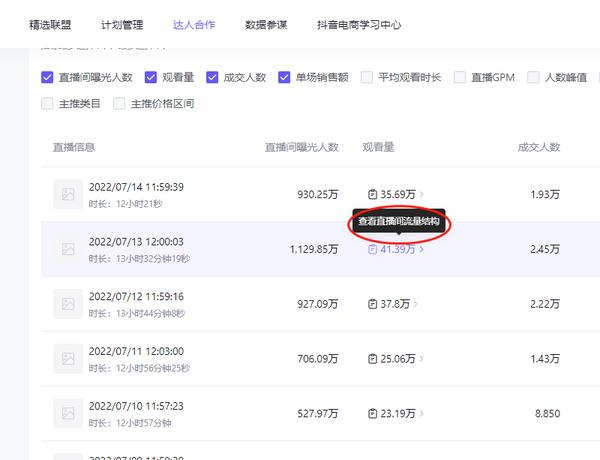Screen dimensions: 600x460
Task: Enable 主推价格区间 checkbox
Action: pyautogui.click(x=119, y=104)
